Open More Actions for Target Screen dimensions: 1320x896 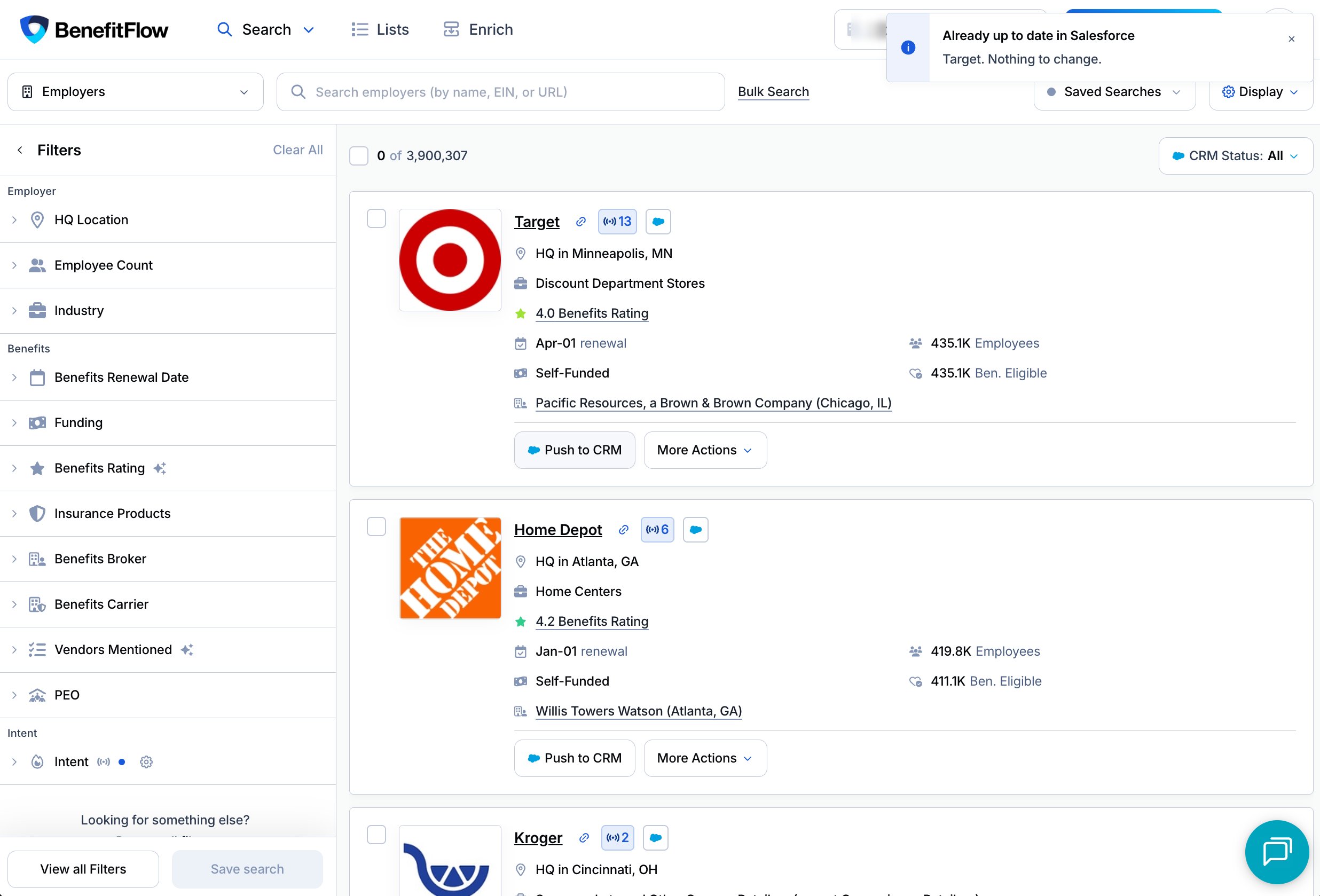click(x=705, y=450)
